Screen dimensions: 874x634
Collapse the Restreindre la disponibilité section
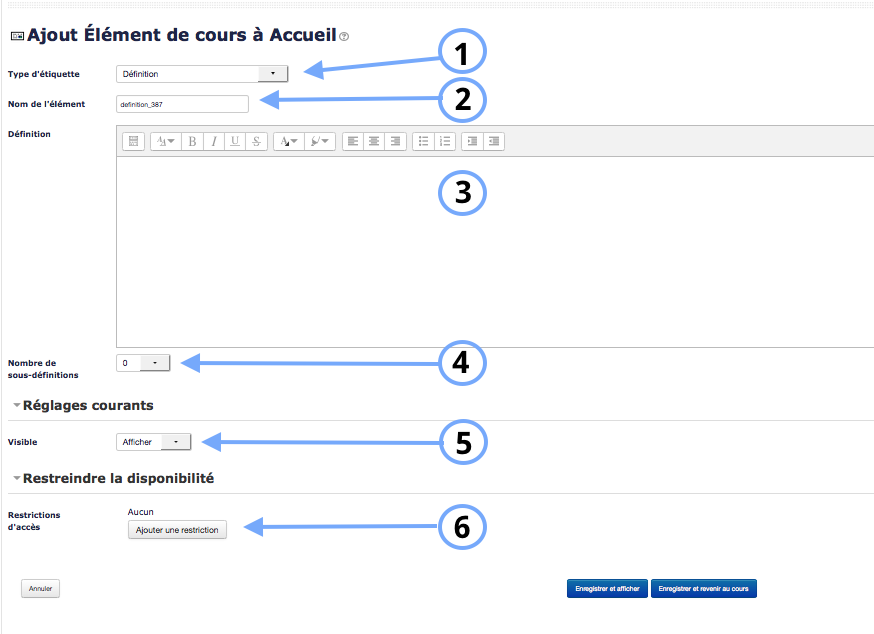coord(17,478)
